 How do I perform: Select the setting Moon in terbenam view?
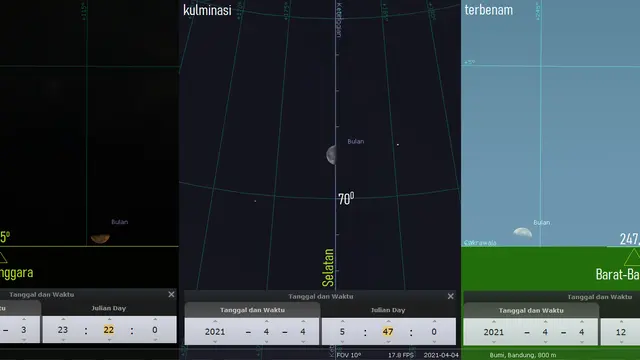click(522, 233)
